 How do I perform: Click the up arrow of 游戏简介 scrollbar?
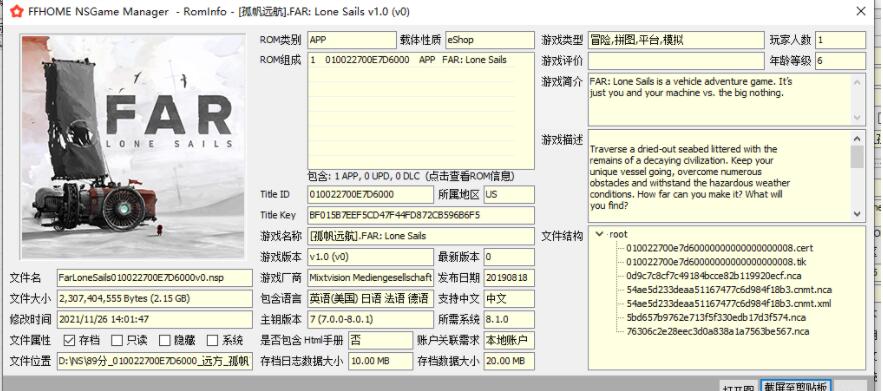pyautogui.click(x=857, y=82)
